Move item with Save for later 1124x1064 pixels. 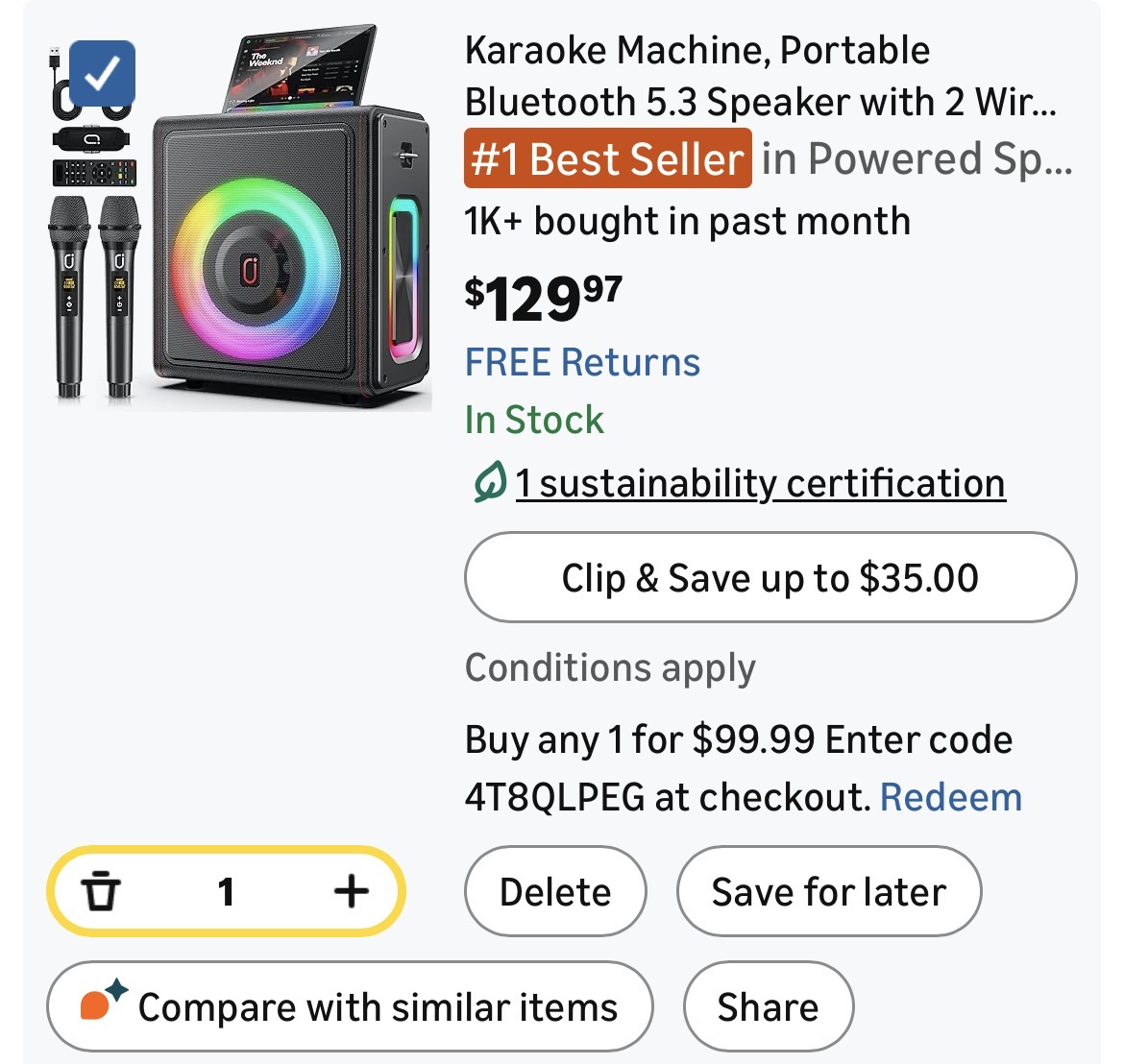828,891
